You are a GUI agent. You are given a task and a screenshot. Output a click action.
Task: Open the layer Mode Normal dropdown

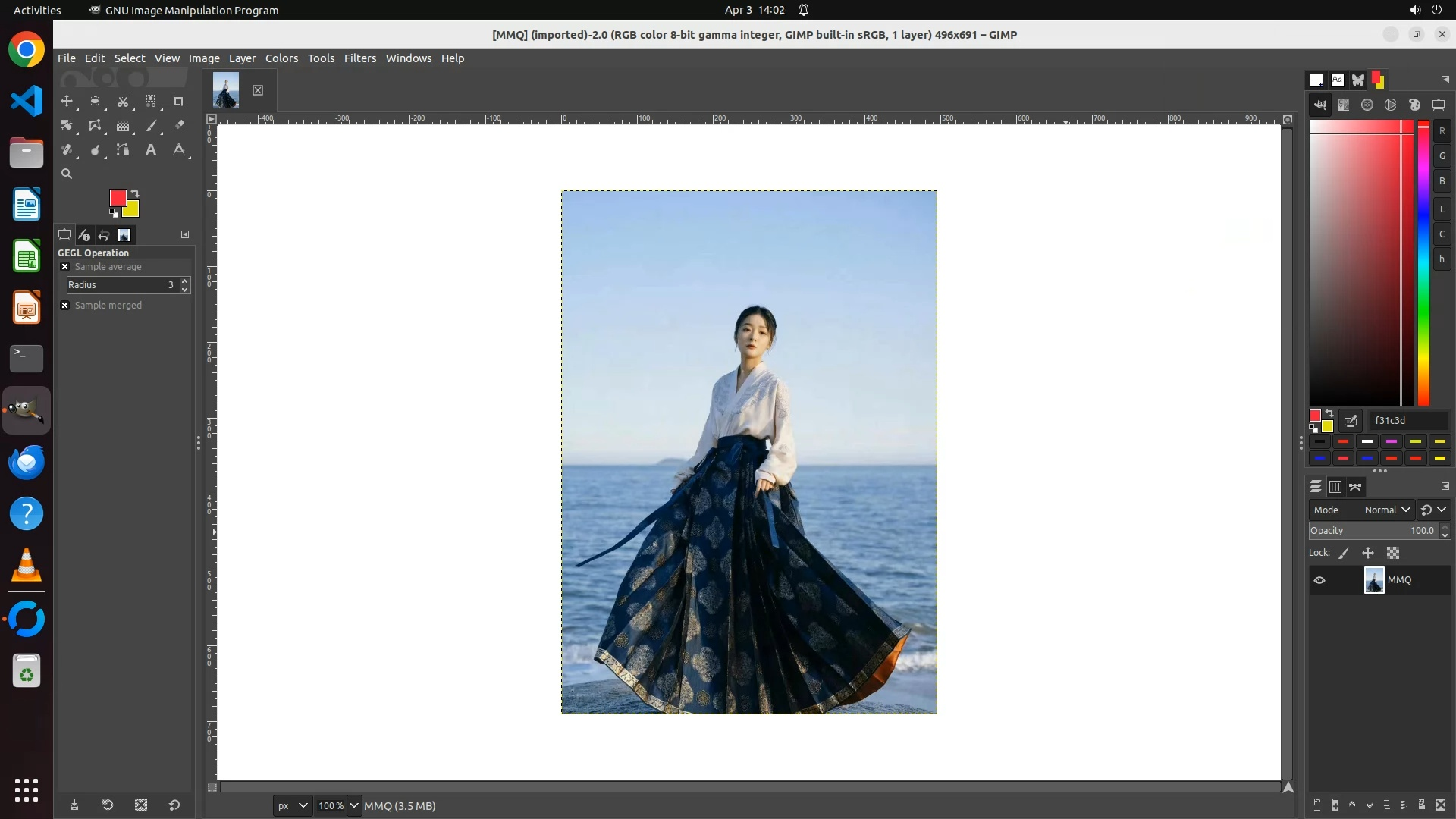(1386, 510)
